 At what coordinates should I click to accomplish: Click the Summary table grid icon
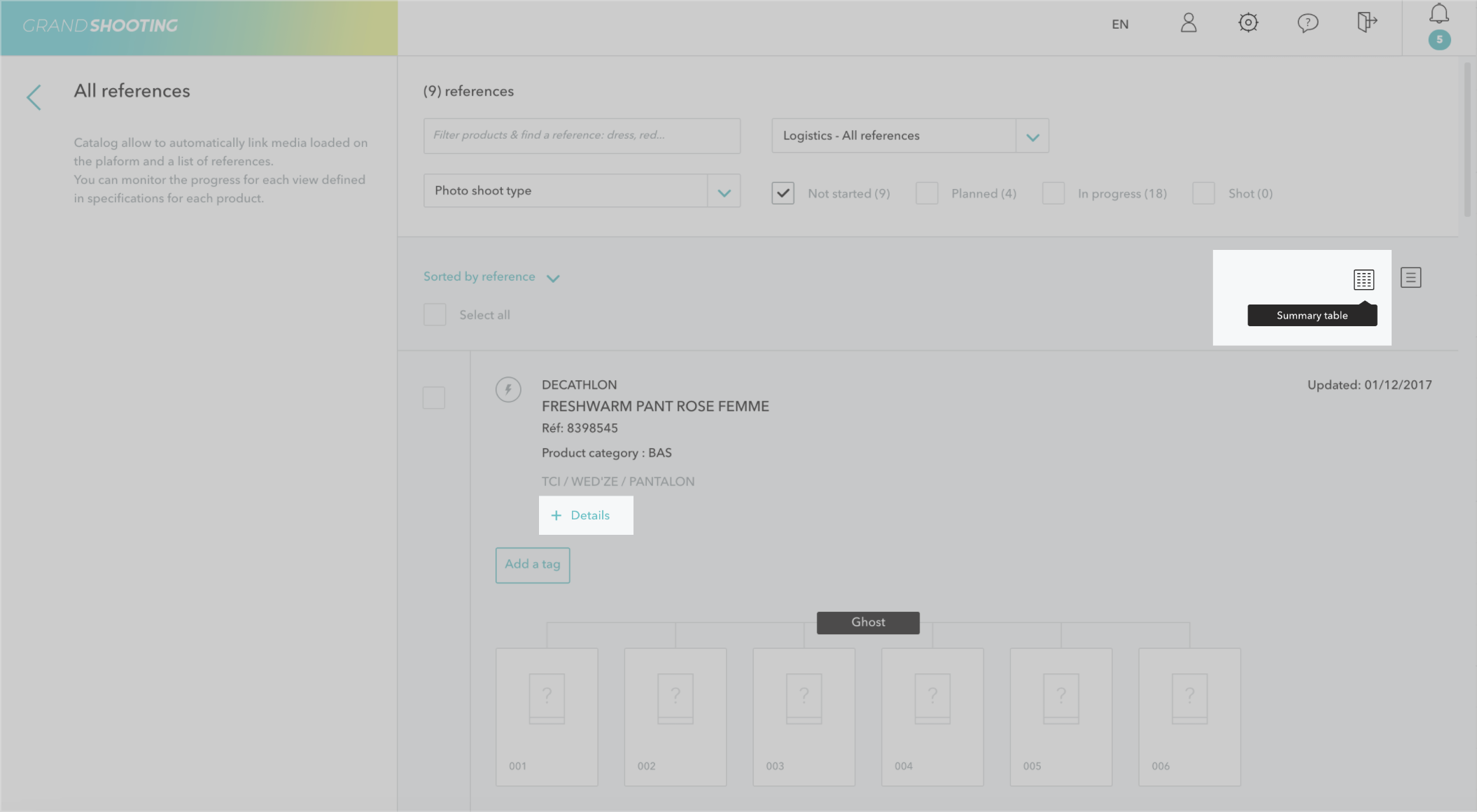pos(1364,279)
